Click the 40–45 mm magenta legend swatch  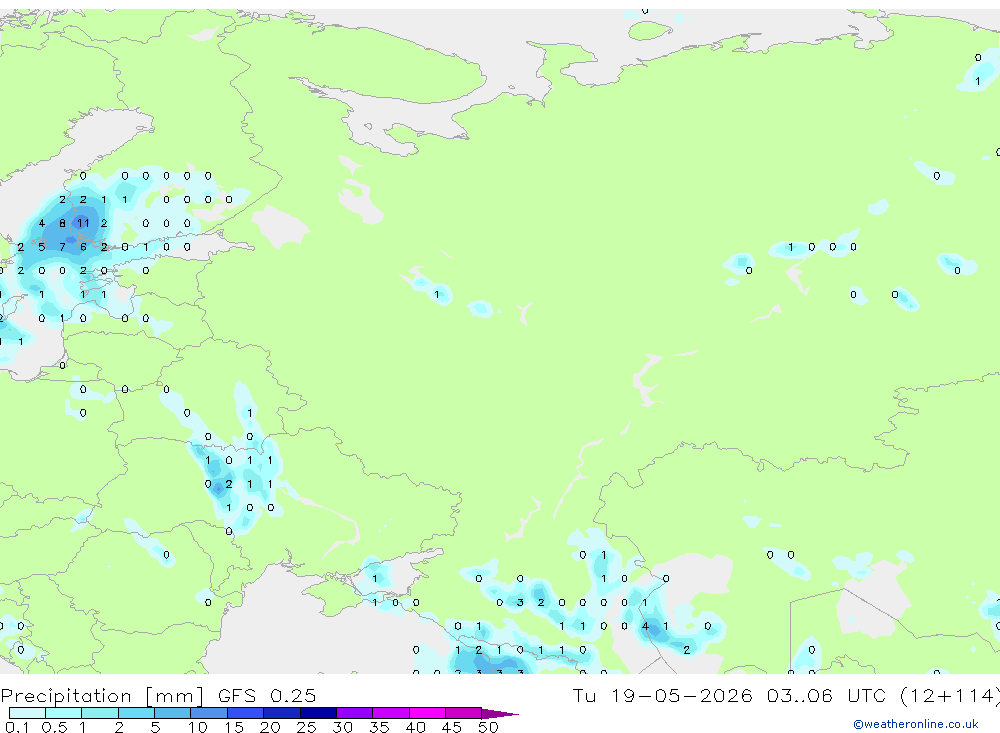click(427, 713)
